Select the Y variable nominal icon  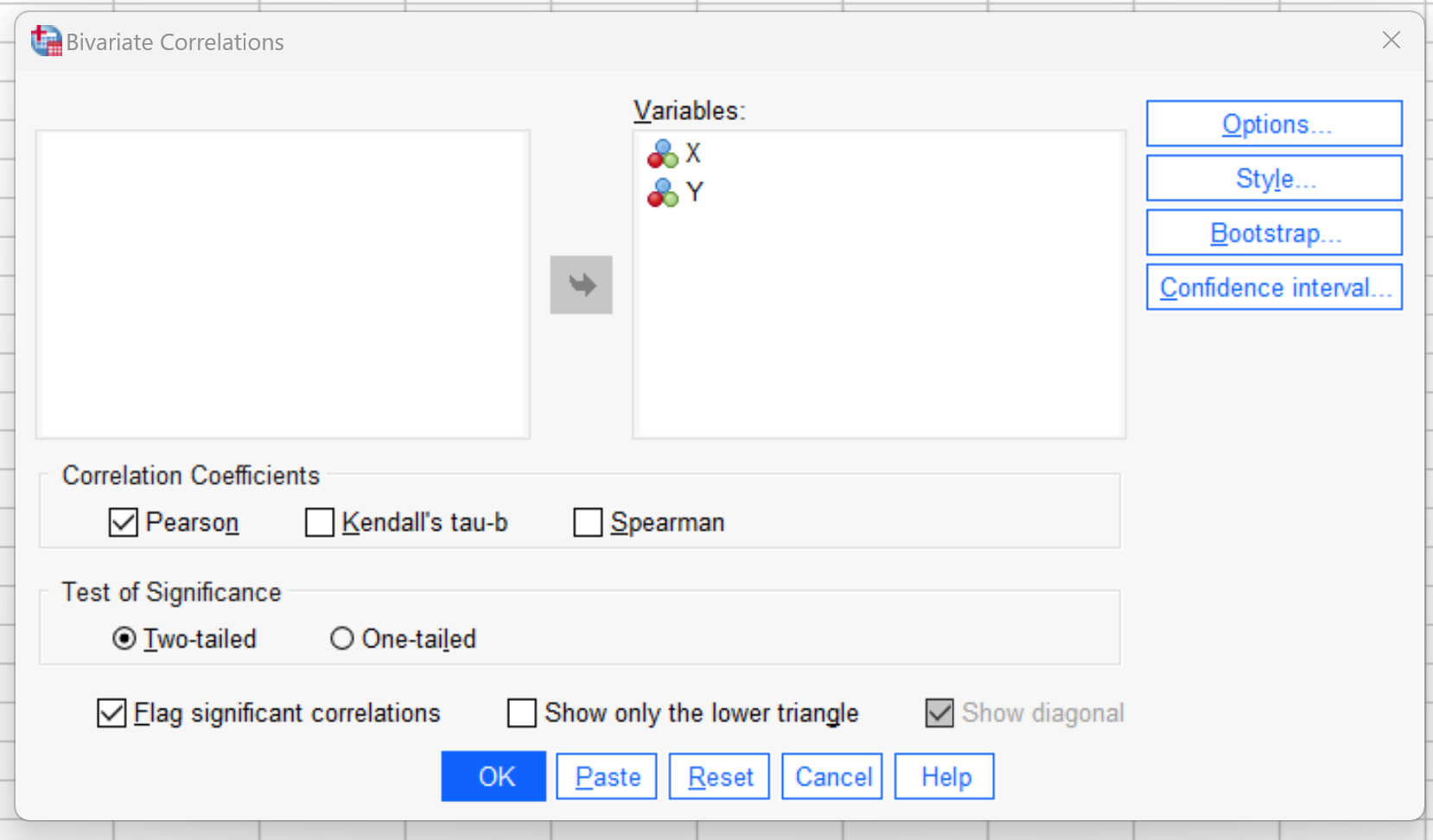(x=663, y=193)
